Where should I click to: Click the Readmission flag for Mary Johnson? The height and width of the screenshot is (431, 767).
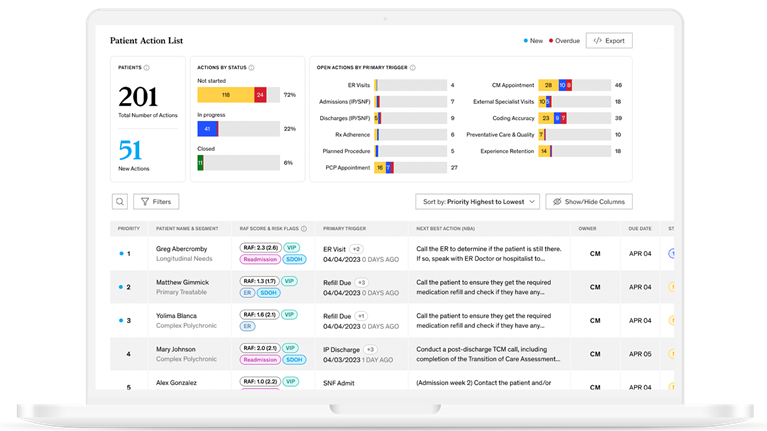tap(260, 359)
